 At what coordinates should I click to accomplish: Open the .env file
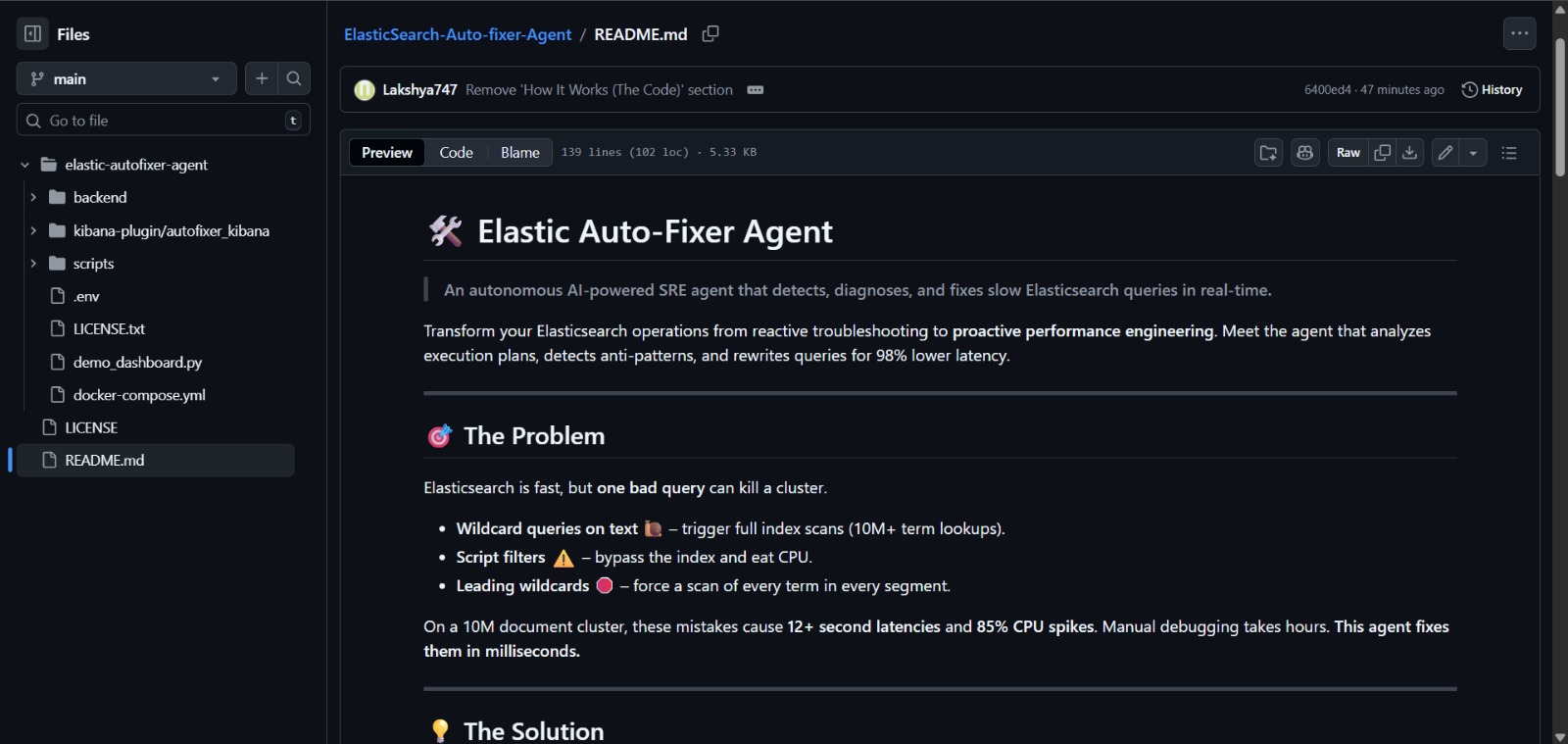pyautogui.click(x=86, y=296)
